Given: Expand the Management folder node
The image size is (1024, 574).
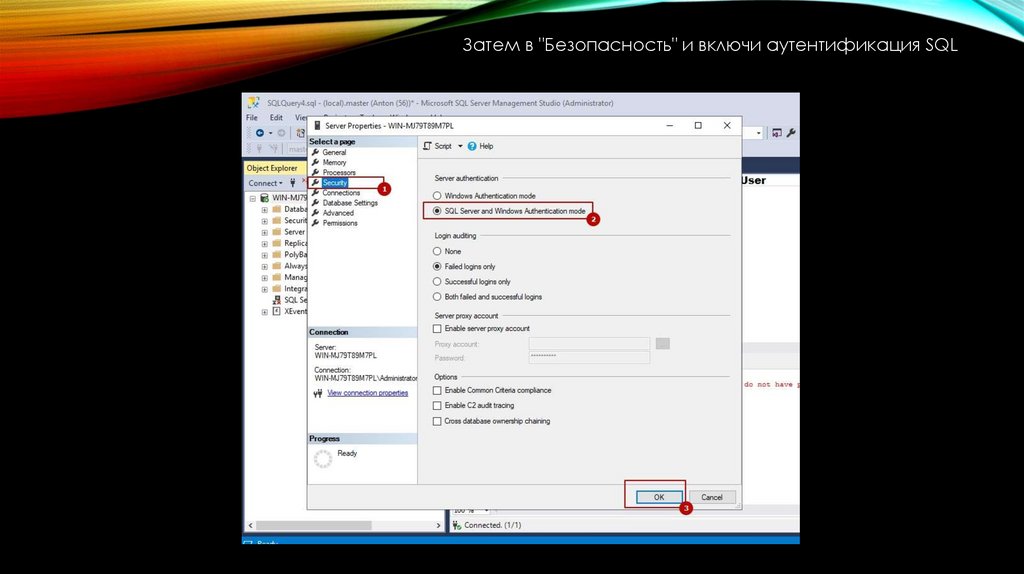Looking at the screenshot, I should pos(264,278).
